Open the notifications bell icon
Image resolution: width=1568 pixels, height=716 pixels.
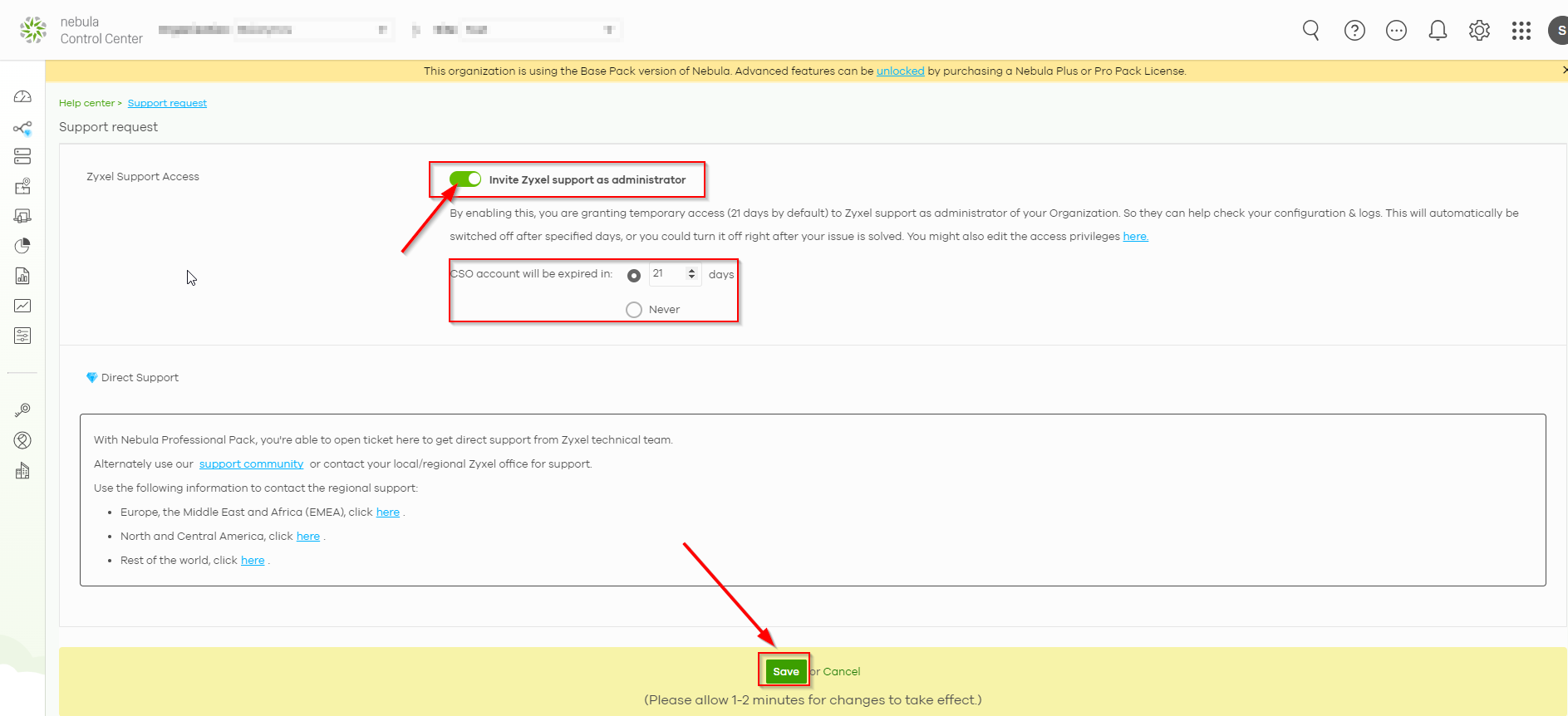[x=1438, y=31]
